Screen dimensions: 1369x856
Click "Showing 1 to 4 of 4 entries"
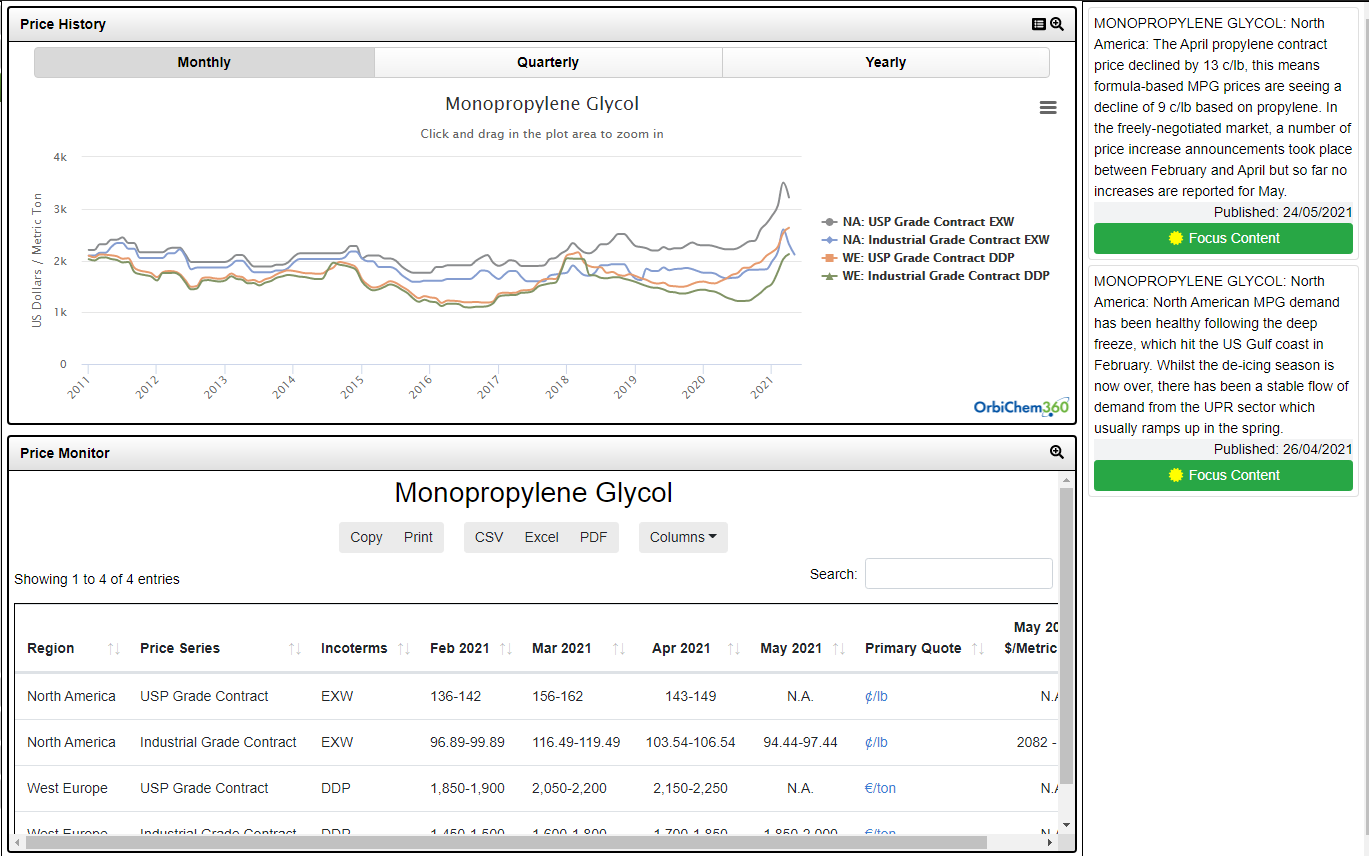tap(97, 579)
